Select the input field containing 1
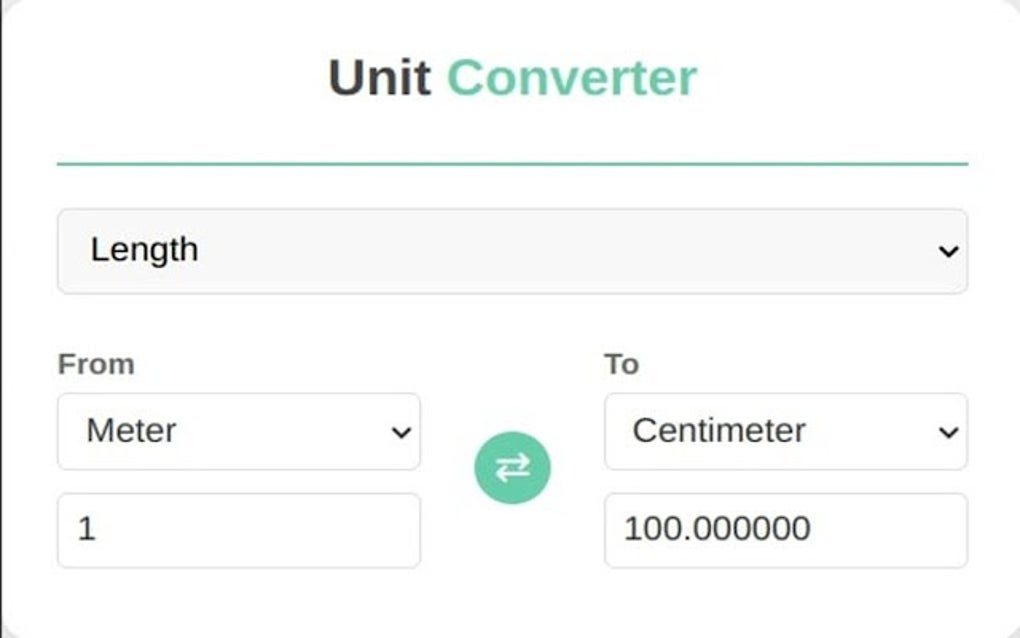The height and width of the screenshot is (638, 1020). pyautogui.click(x=238, y=529)
